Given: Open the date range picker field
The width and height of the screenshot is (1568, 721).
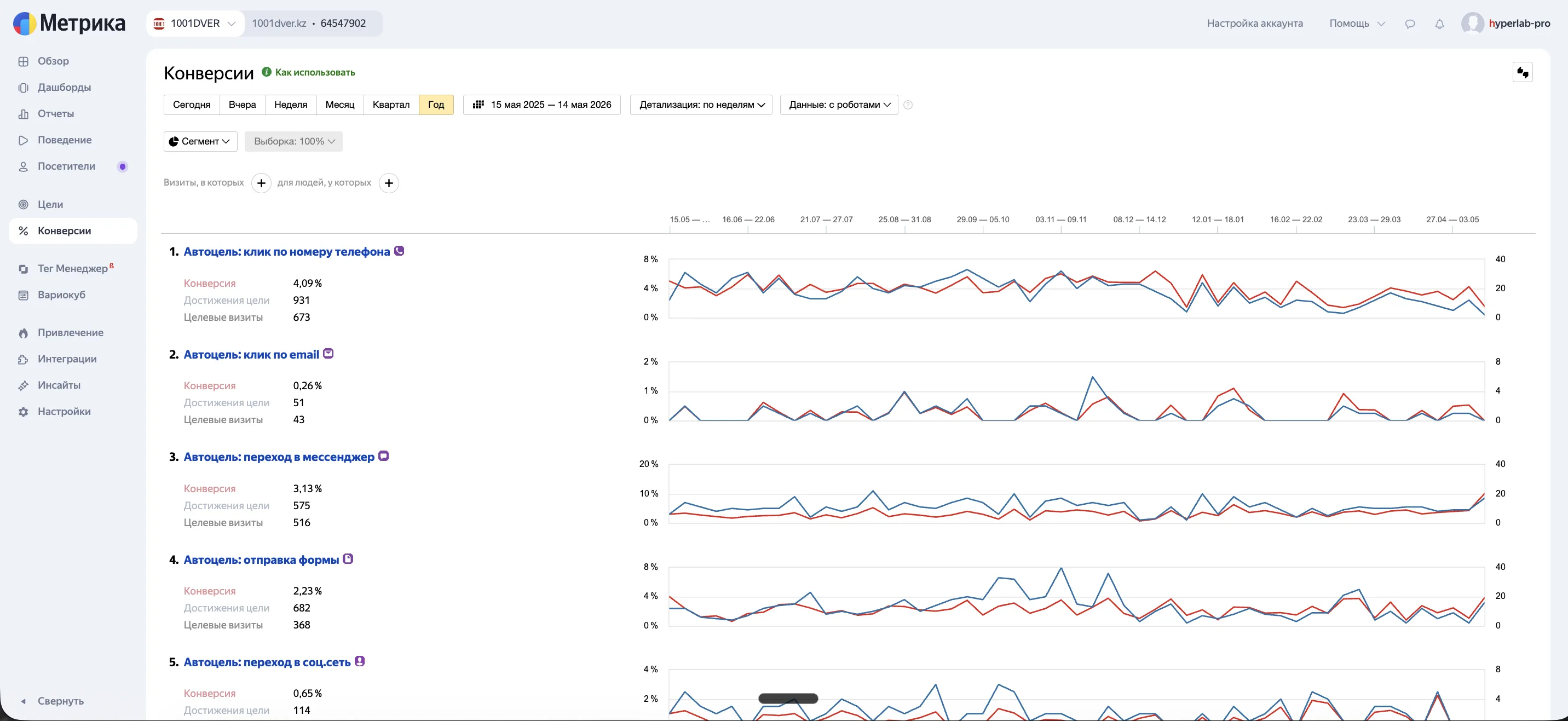Looking at the screenshot, I should pos(542,105).
